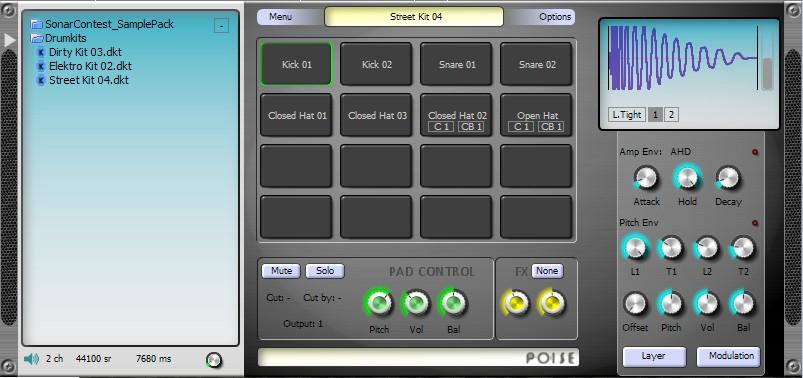803x378 pixels.
Task: Click C 1 tag on Open Hat pad
Action: tap(521, 127)
